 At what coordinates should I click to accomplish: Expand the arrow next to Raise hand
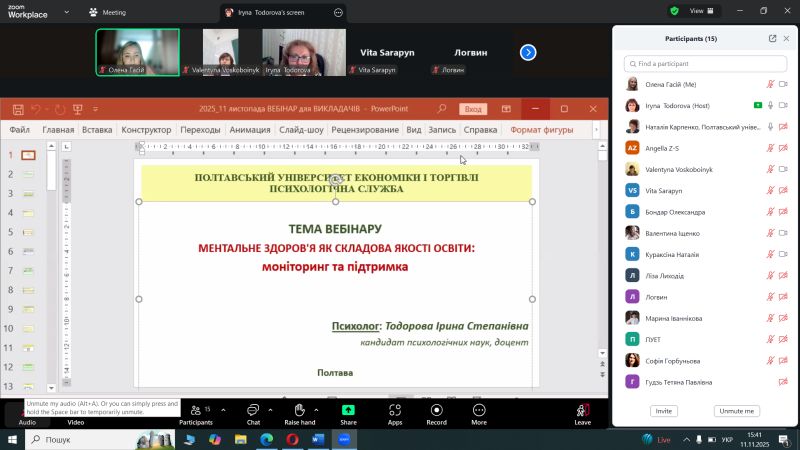323,410
